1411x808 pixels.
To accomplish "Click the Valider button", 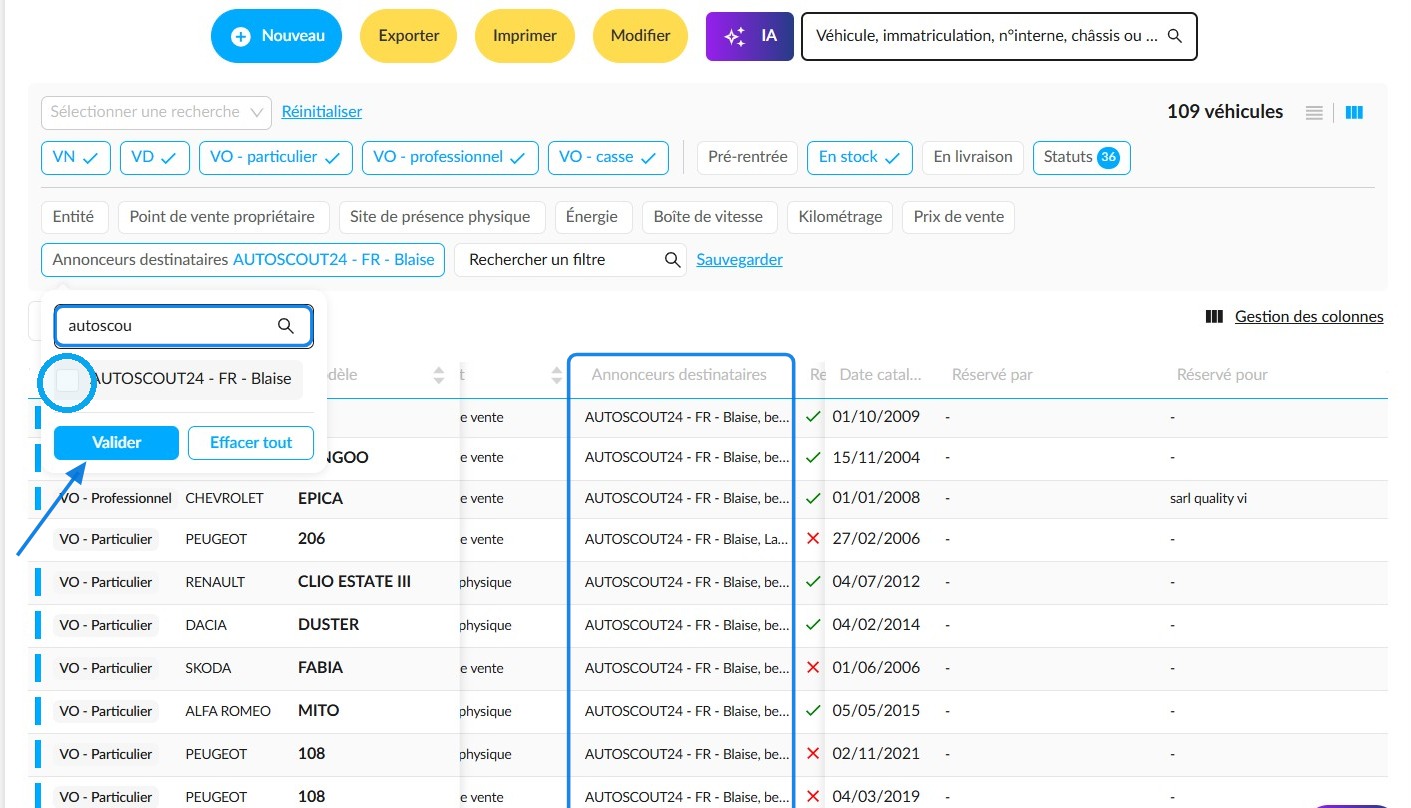I will [116, 443].
